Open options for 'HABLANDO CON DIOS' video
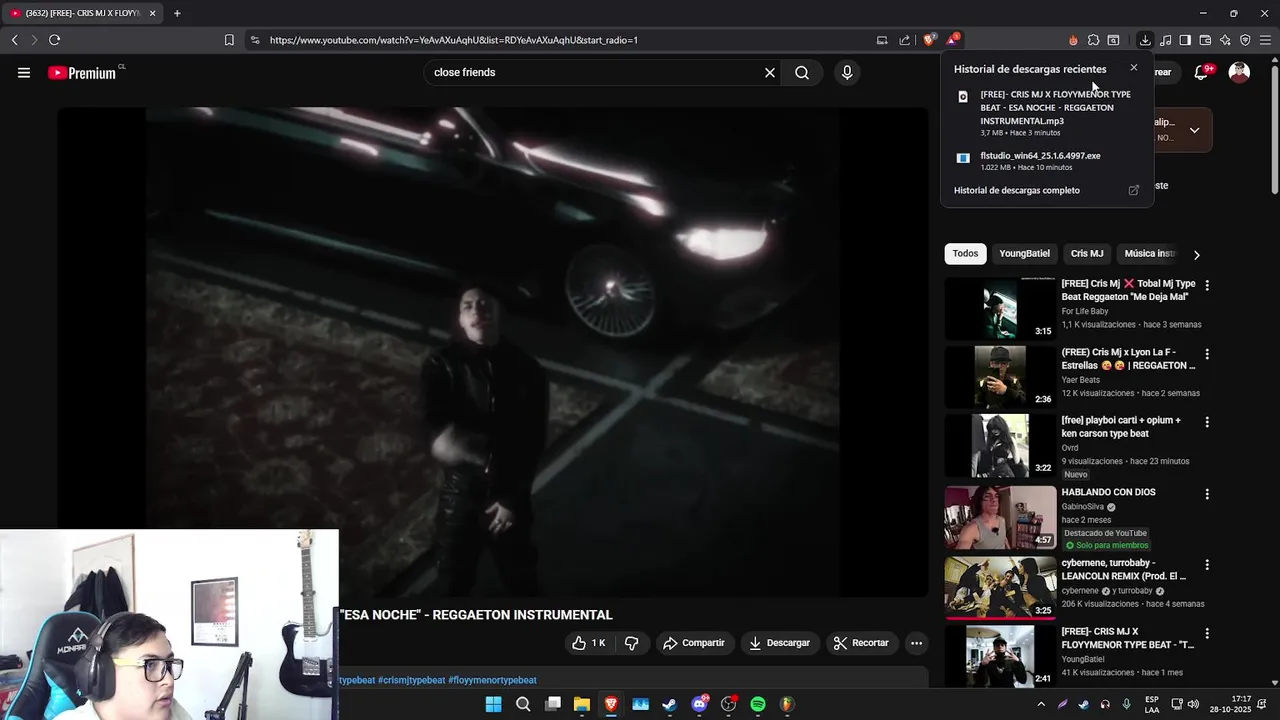This screenshot has height=720, width=1280. click(x=1207, y=494)
